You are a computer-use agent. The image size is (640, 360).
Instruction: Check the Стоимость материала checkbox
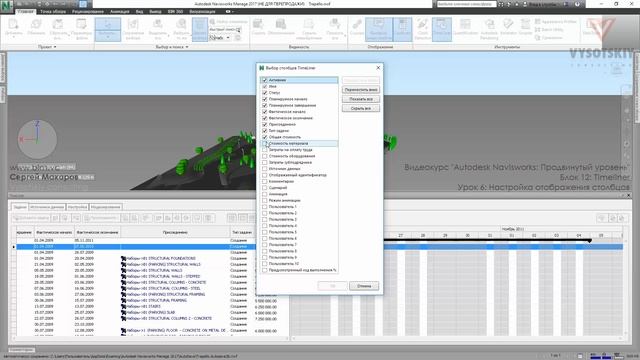coord(264,143)
